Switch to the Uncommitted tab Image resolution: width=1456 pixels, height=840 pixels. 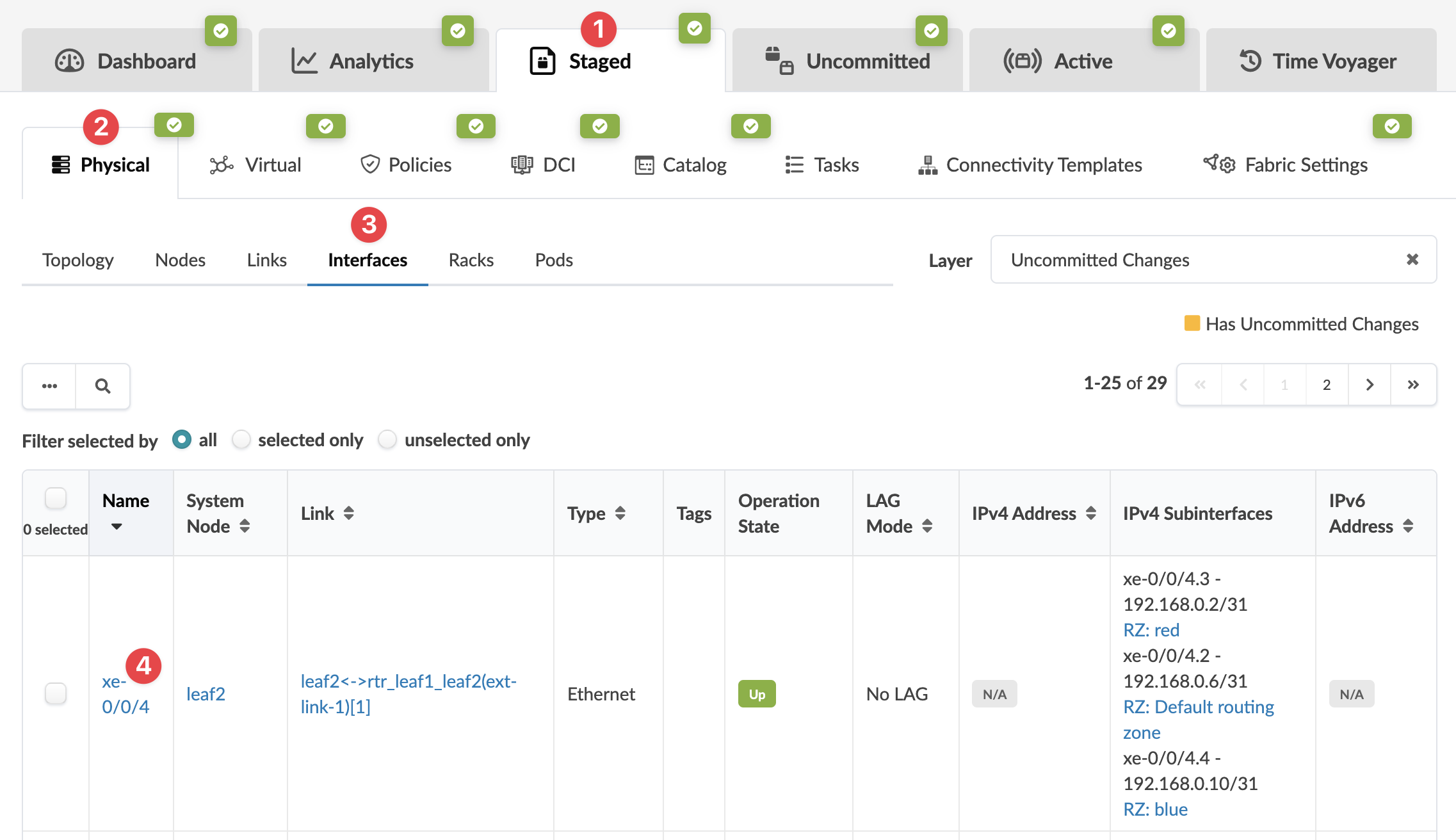coord(847,61)
